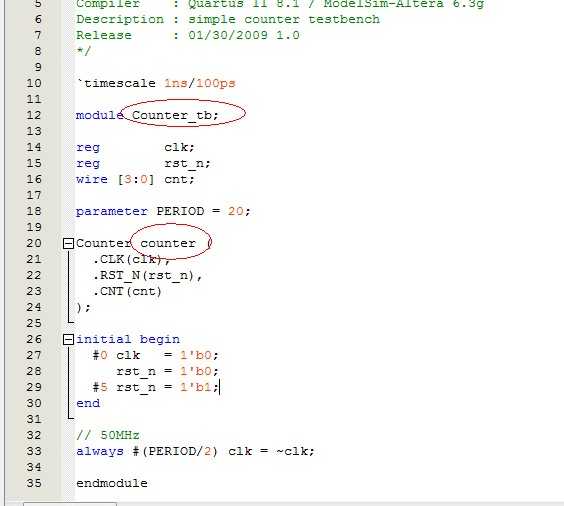This screenshot has width=564, height=506.
Task: Click the // 50MHz comment
Action: click(x=108, y=435)
